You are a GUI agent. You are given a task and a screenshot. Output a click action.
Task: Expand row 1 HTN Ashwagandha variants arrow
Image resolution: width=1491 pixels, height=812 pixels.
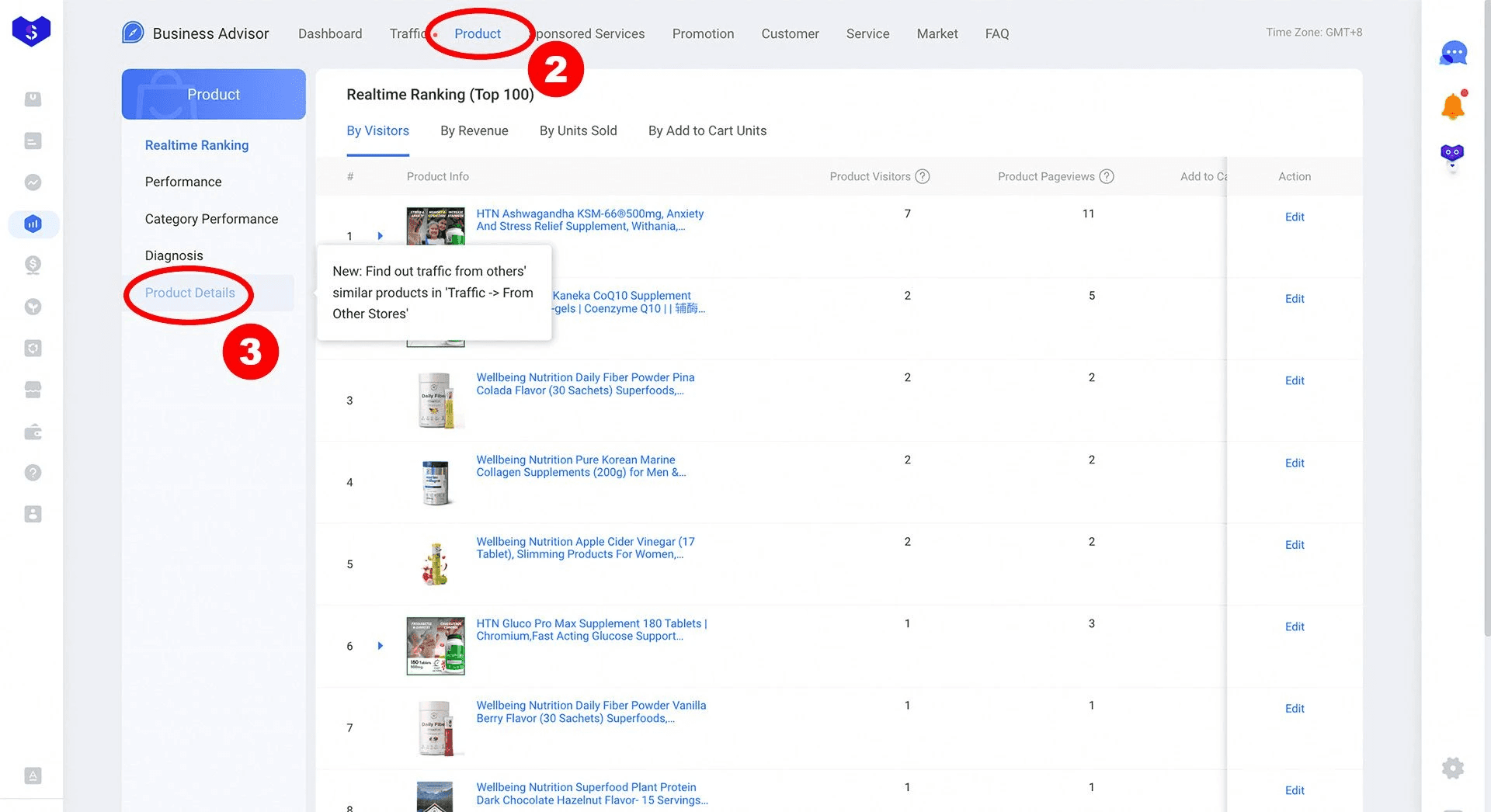pos(381,236)
